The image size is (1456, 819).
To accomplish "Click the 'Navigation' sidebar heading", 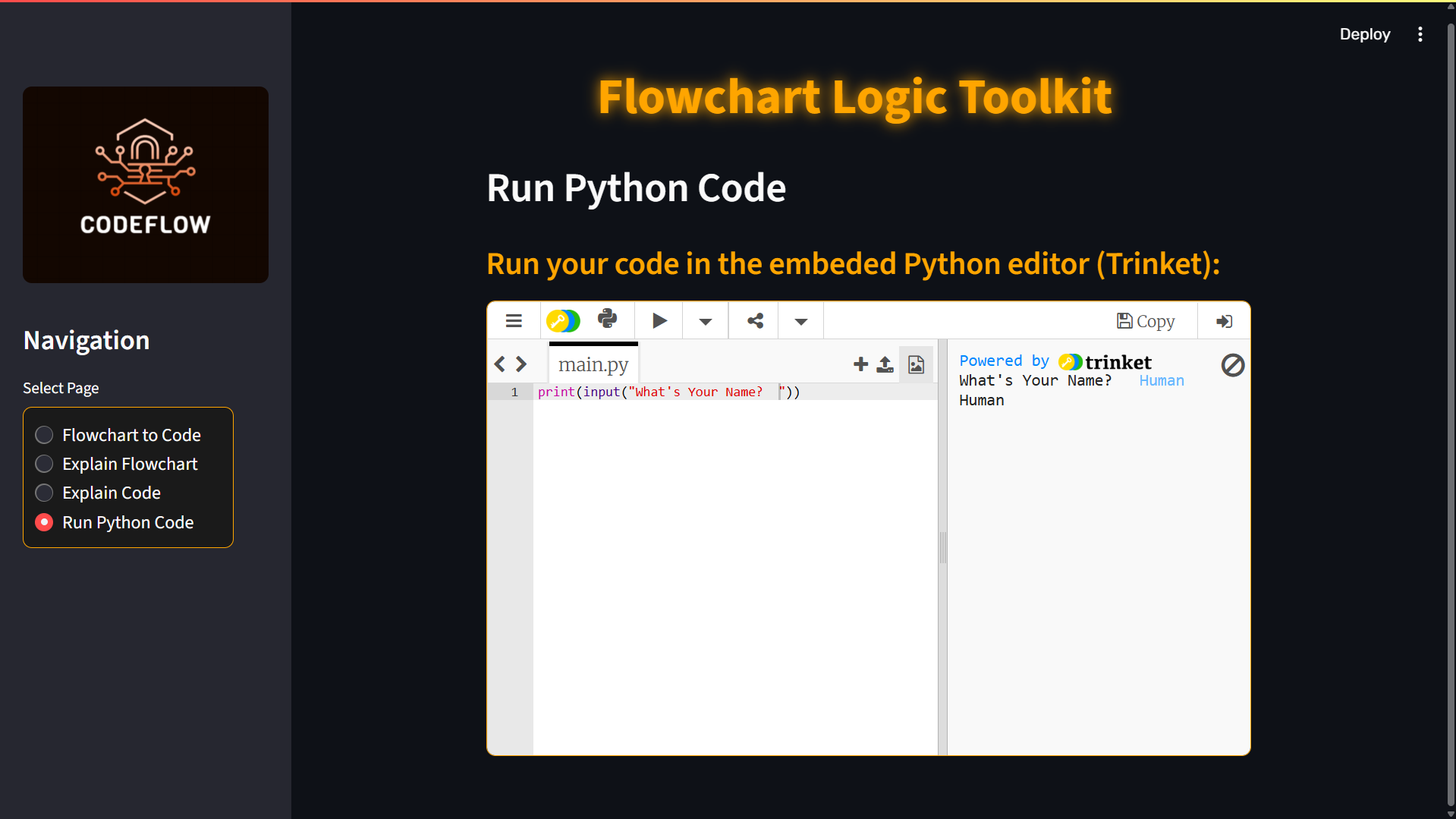I will click(86, 340).
